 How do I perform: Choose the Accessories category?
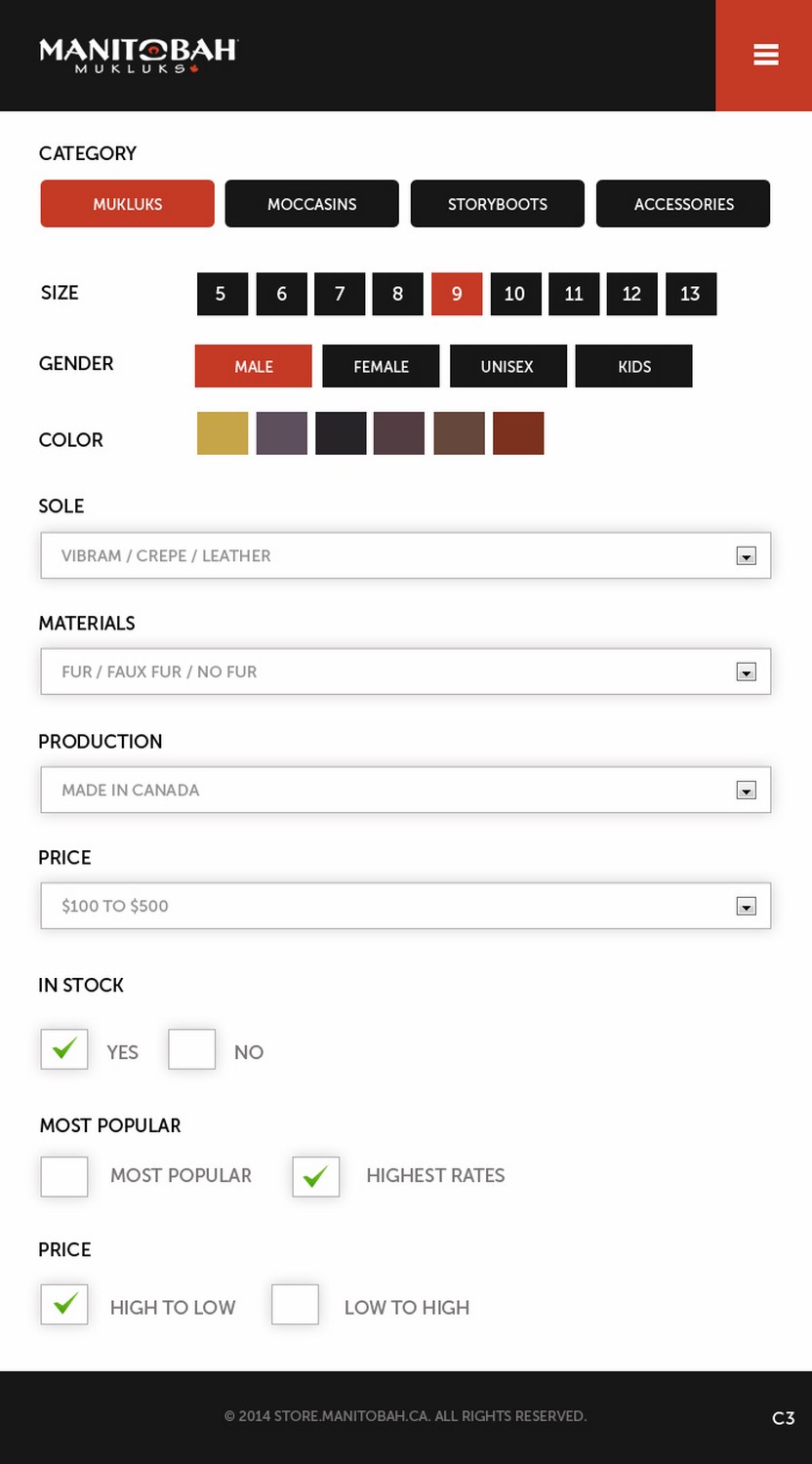point(683,204)
